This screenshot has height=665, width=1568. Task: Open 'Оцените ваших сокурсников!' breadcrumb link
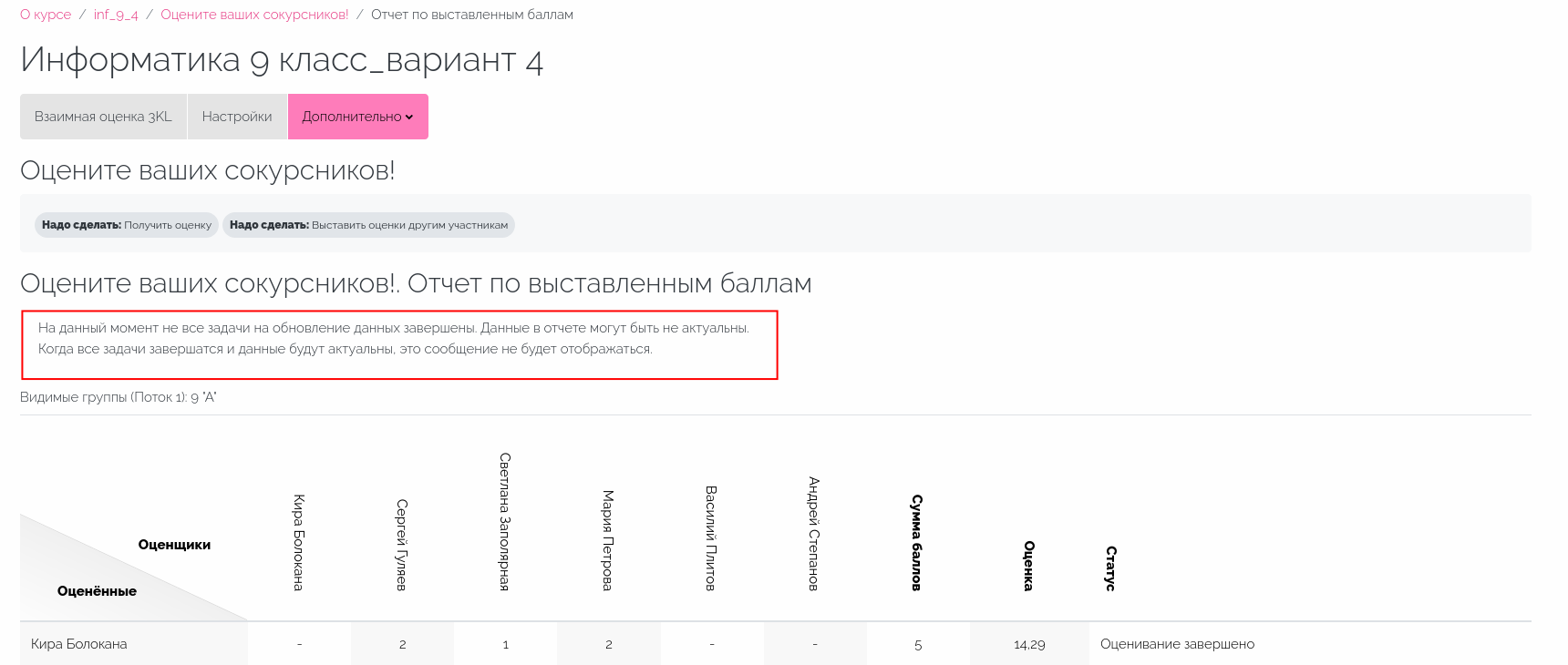254,15
